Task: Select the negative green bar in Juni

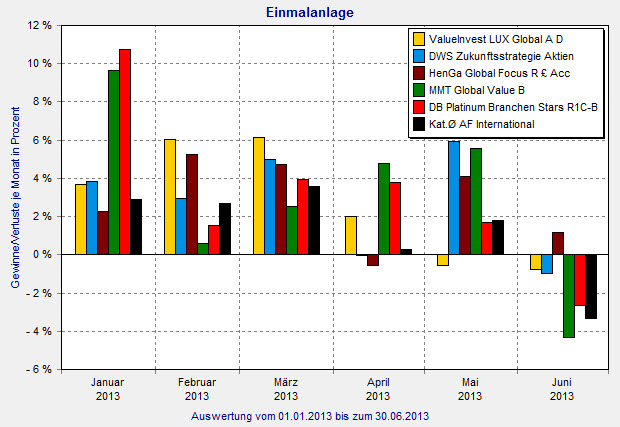Action: pyautogui.click(x=569, y=296)
